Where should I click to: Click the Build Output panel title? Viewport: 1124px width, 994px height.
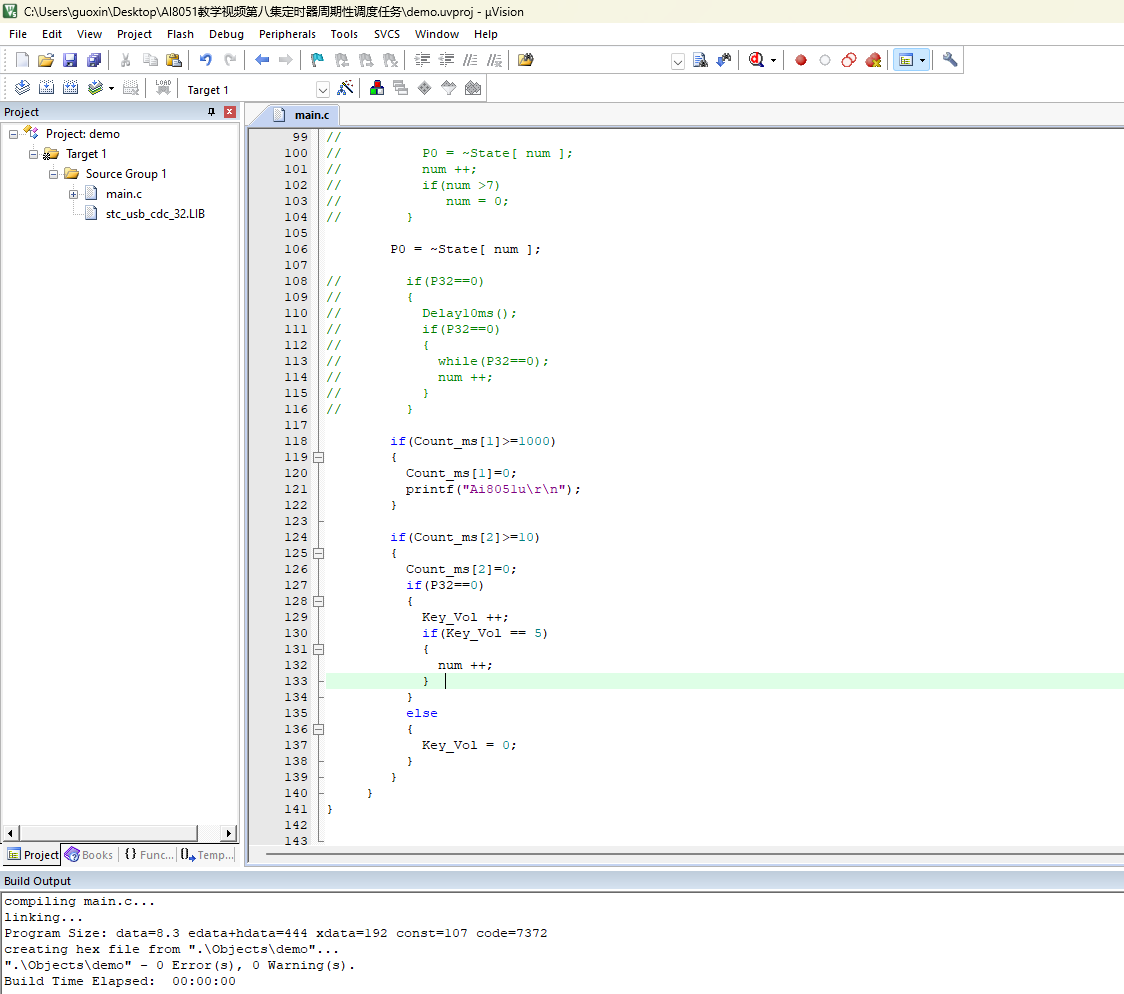pyautogui.click(x=37, y=881)
